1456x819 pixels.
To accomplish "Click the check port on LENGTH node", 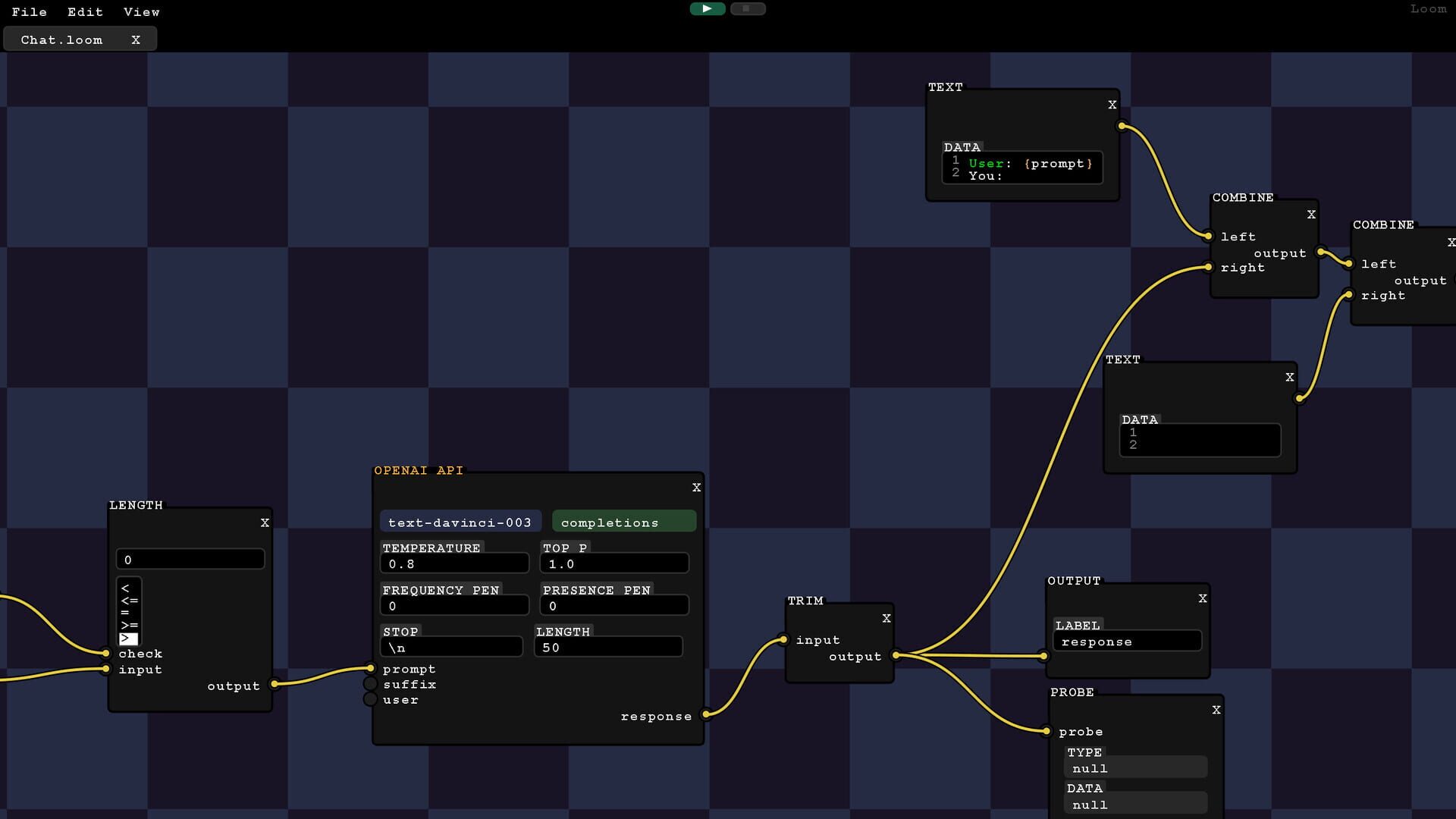I will pyautogui.click(x=106, y=653).
